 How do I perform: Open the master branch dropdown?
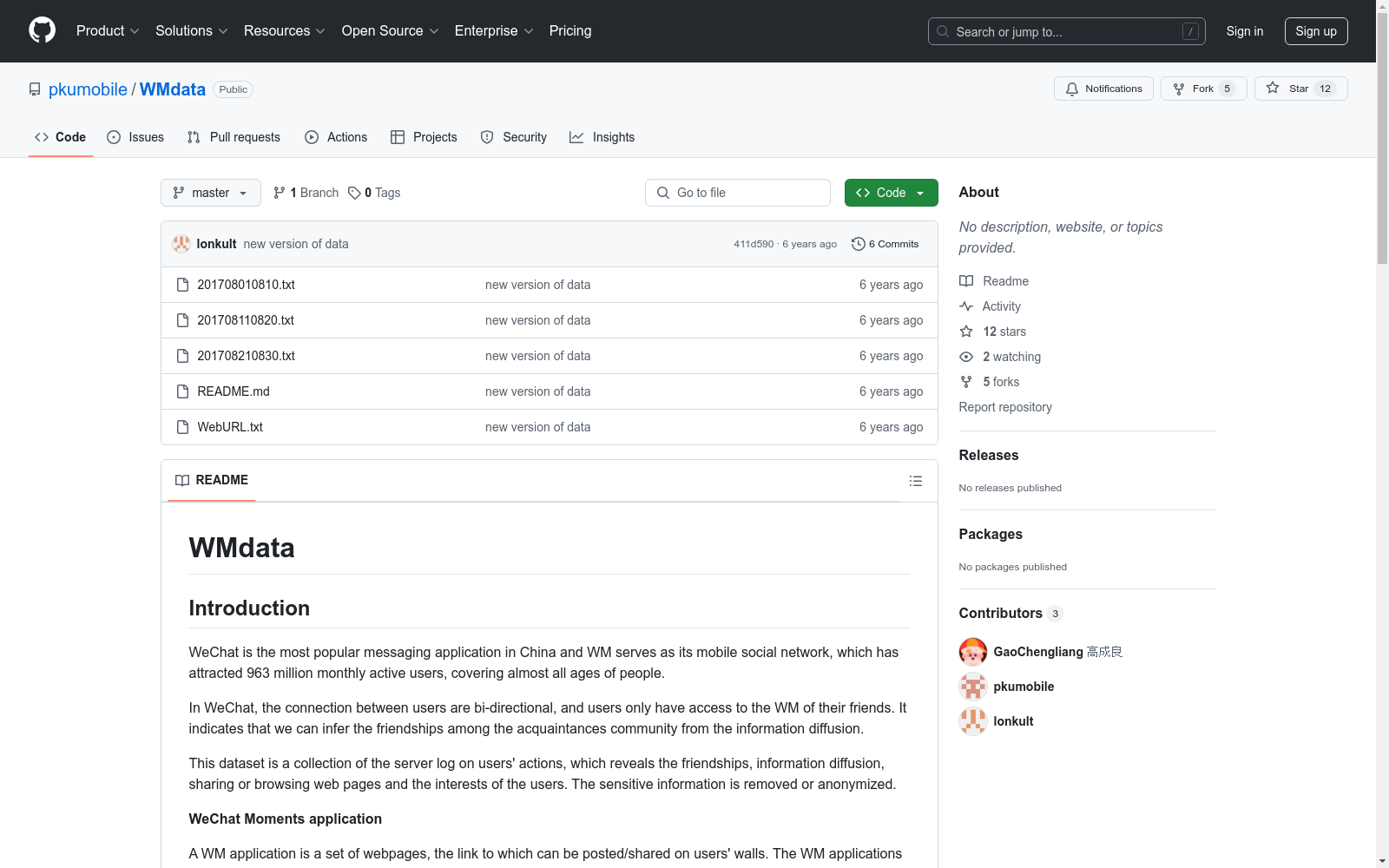coord(211,193)
